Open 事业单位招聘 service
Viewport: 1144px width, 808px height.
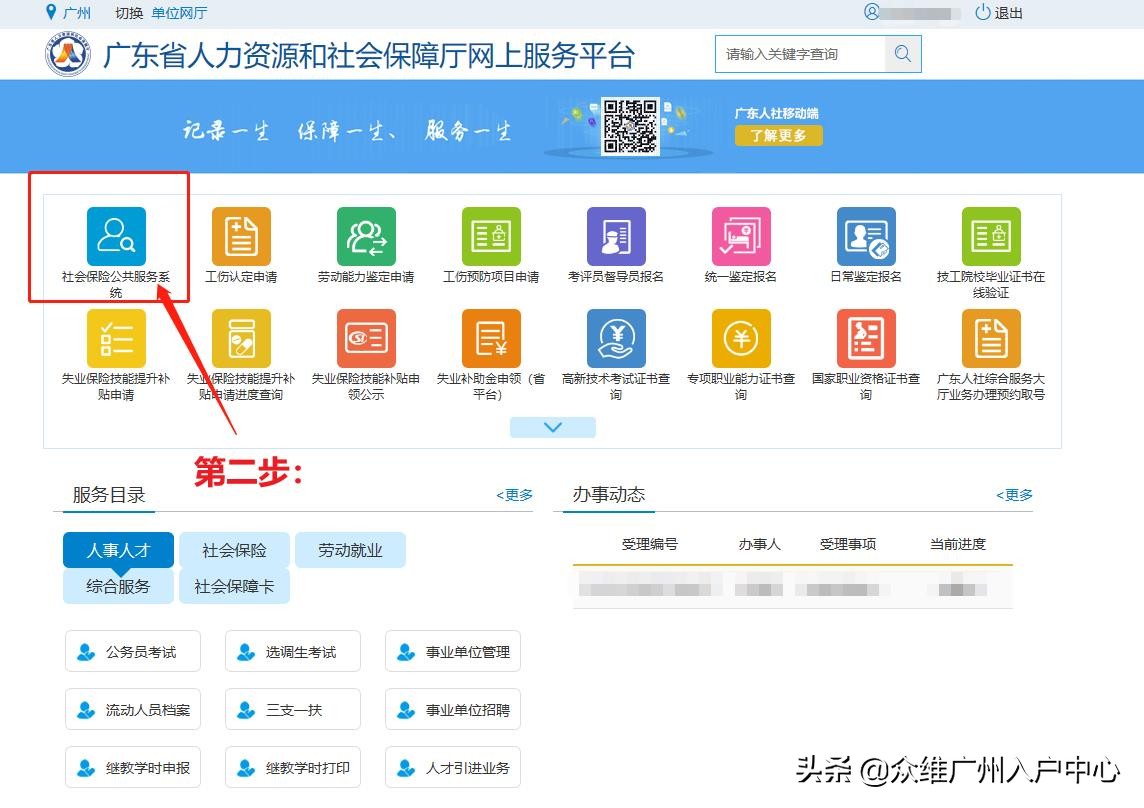(453, 709)
